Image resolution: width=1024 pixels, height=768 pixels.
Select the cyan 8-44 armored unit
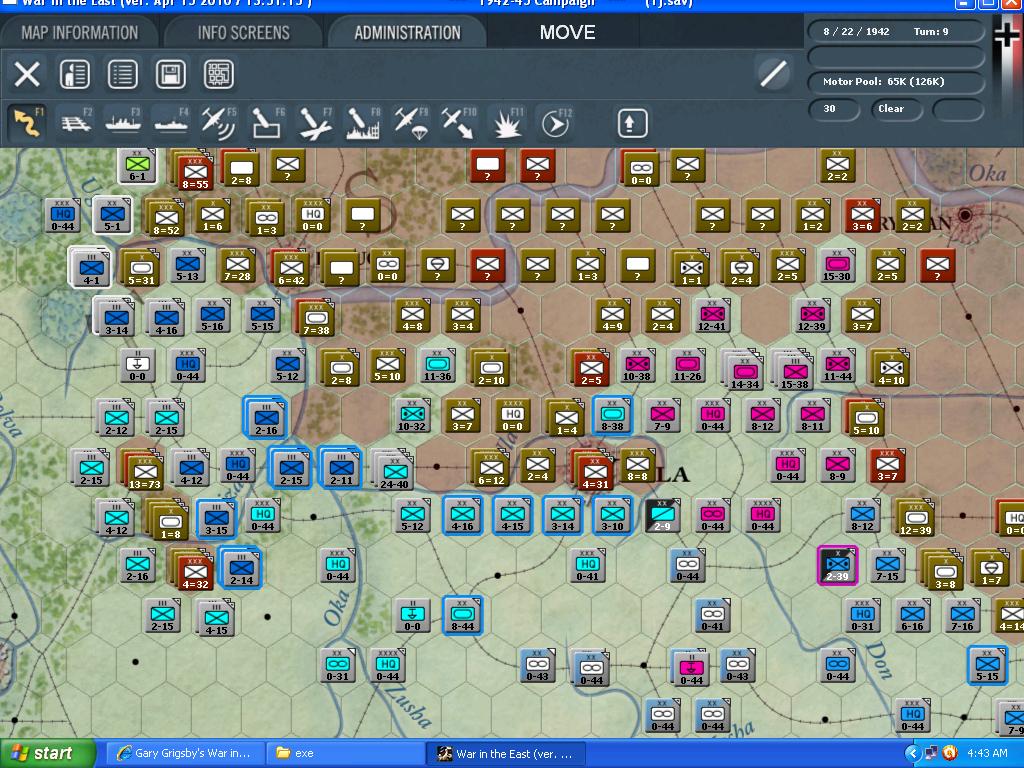462,615
